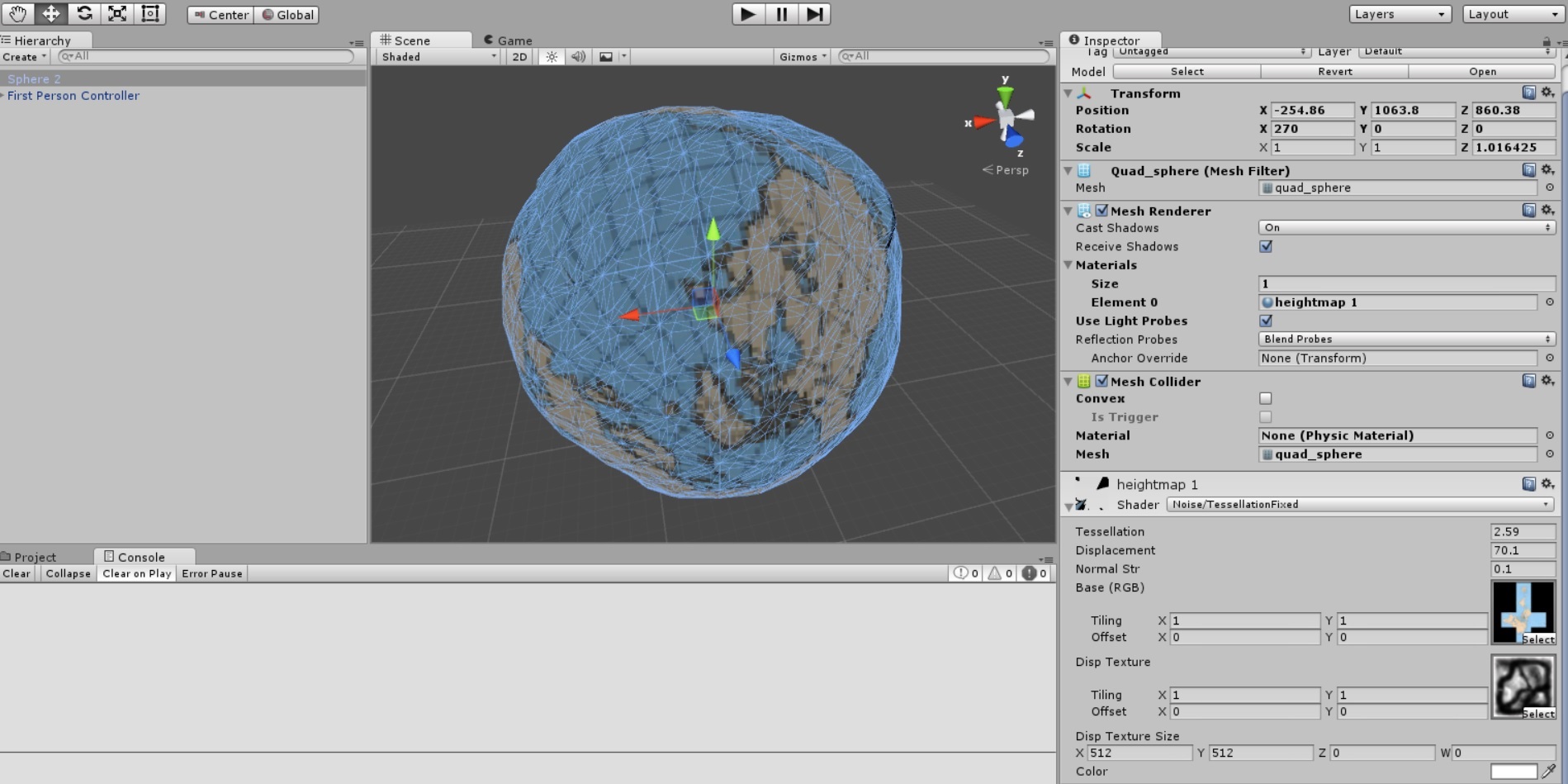
Task: Click the Step frame button
Action: [814, 14]
